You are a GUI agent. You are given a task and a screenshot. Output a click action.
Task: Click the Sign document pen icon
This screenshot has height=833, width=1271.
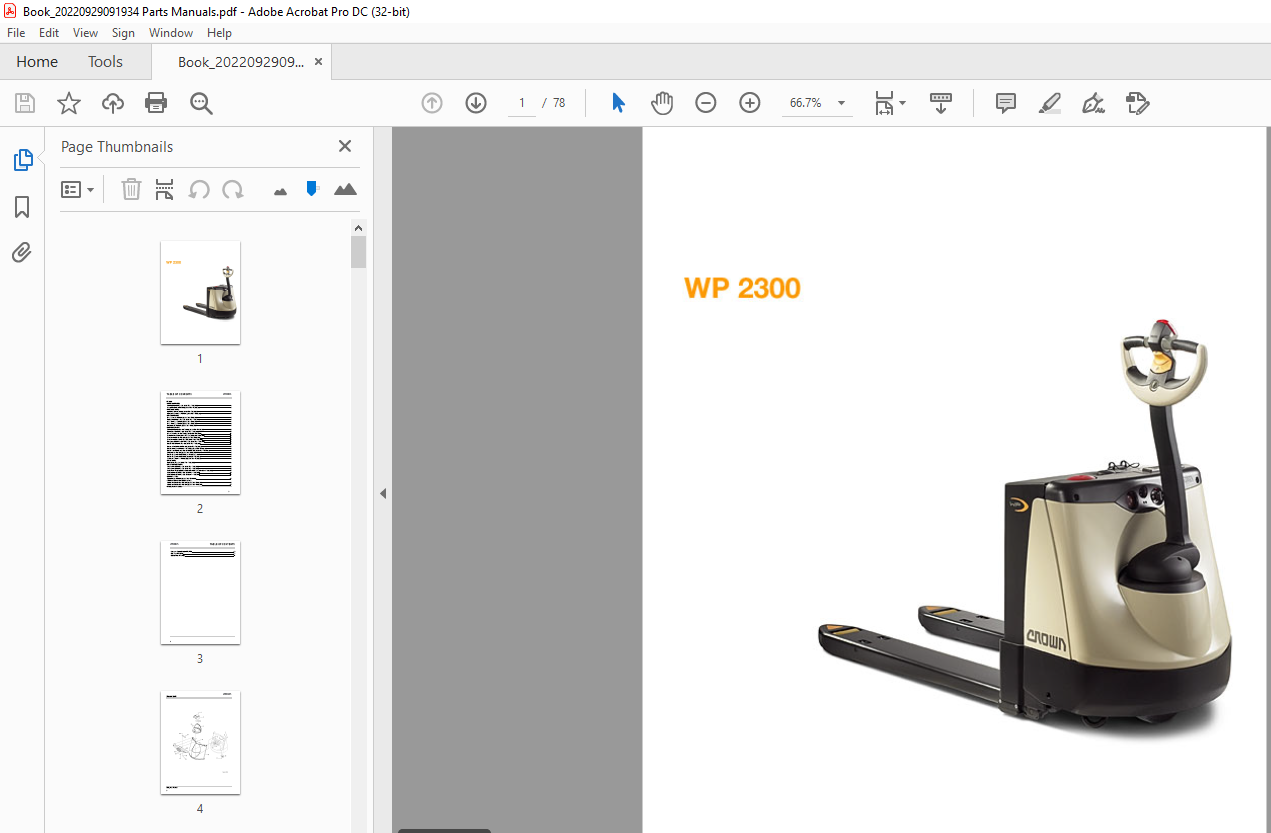(x=1093, y=103)
